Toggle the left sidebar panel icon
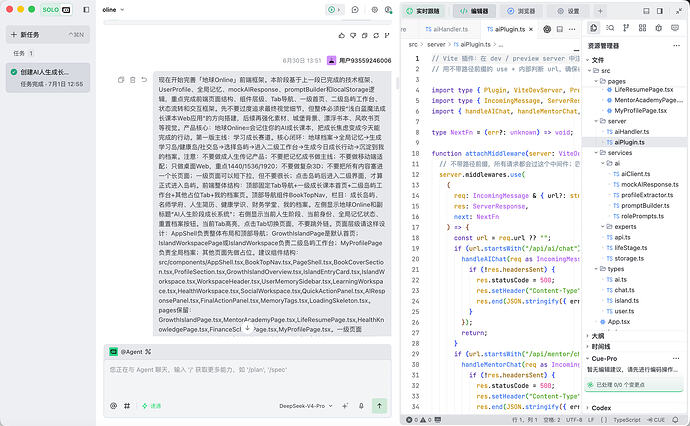Image resolution: width=690 pixels, height=426 pixels. pyautogui.click(x=86, y=9)
